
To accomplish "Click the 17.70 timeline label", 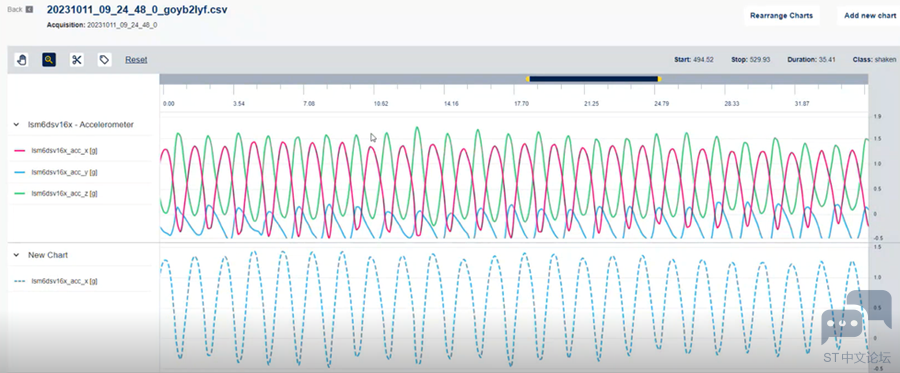I will (x=521, y=104).
